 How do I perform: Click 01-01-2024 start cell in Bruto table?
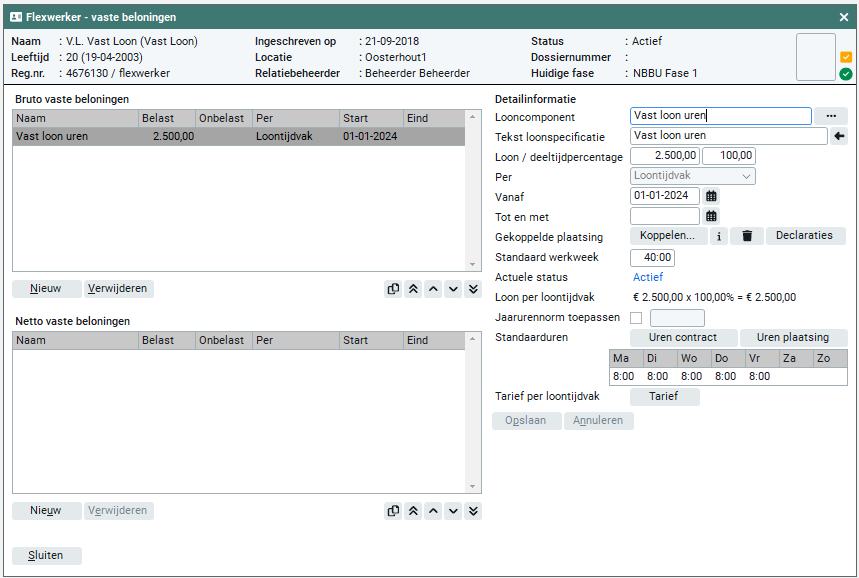pos(371,136)
